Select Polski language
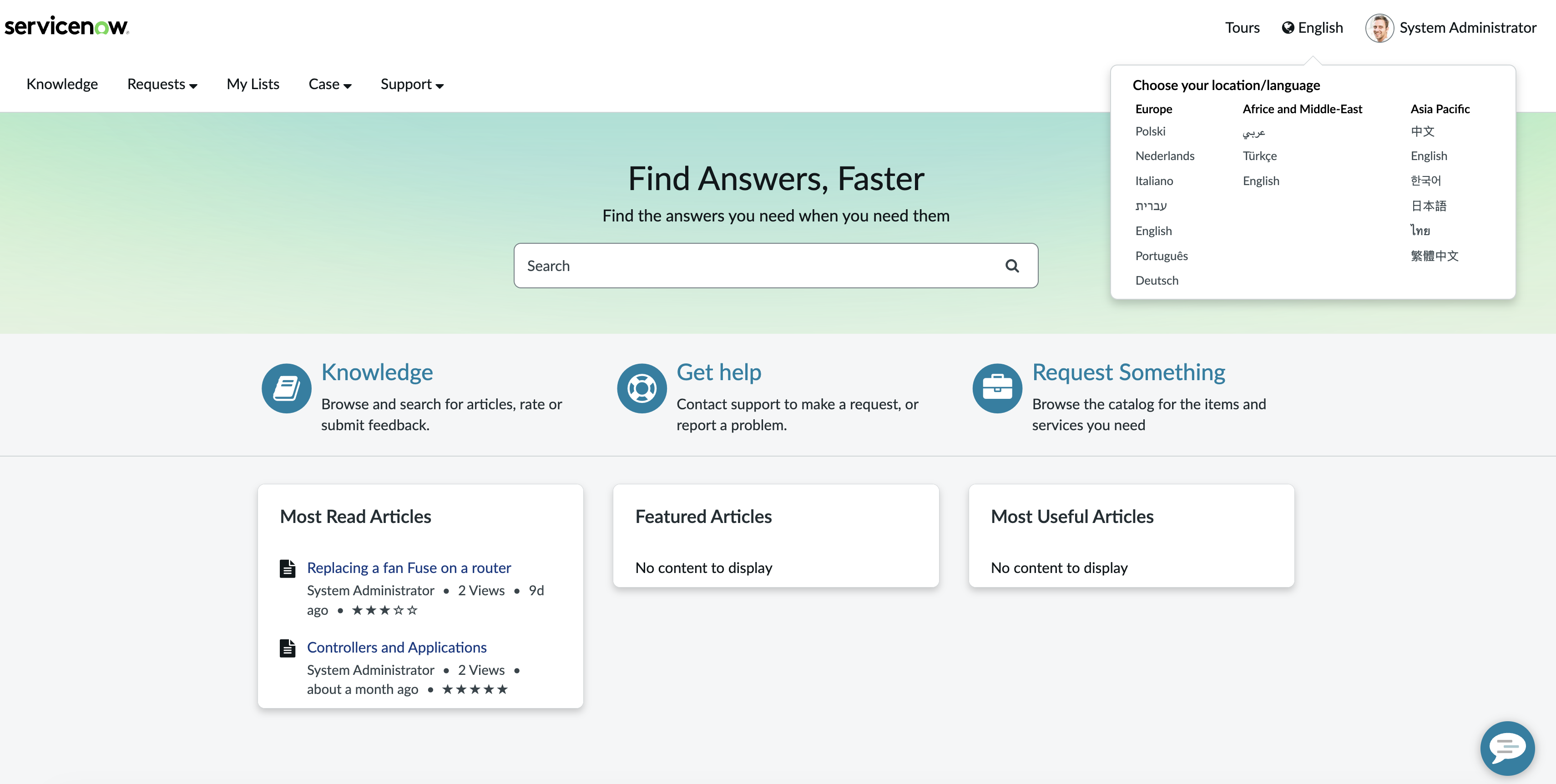Screen dimensions: 1556x784 pos(1150,131)
